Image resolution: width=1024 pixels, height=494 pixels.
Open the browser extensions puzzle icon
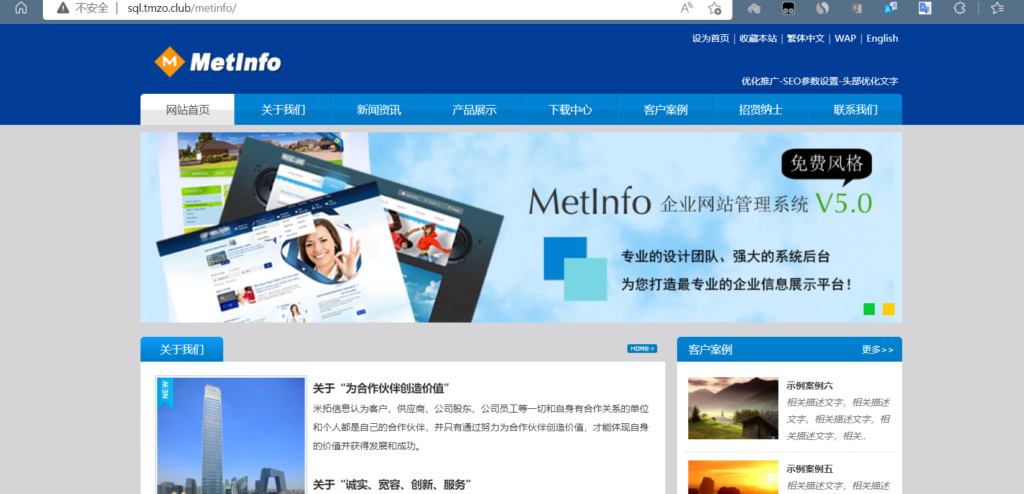[959, 8]
